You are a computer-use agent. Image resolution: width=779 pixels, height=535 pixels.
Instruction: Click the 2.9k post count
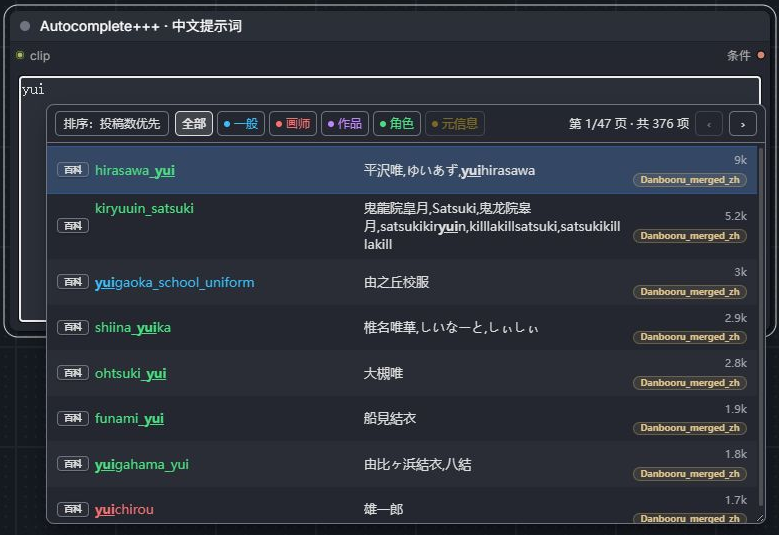point(736,317)
